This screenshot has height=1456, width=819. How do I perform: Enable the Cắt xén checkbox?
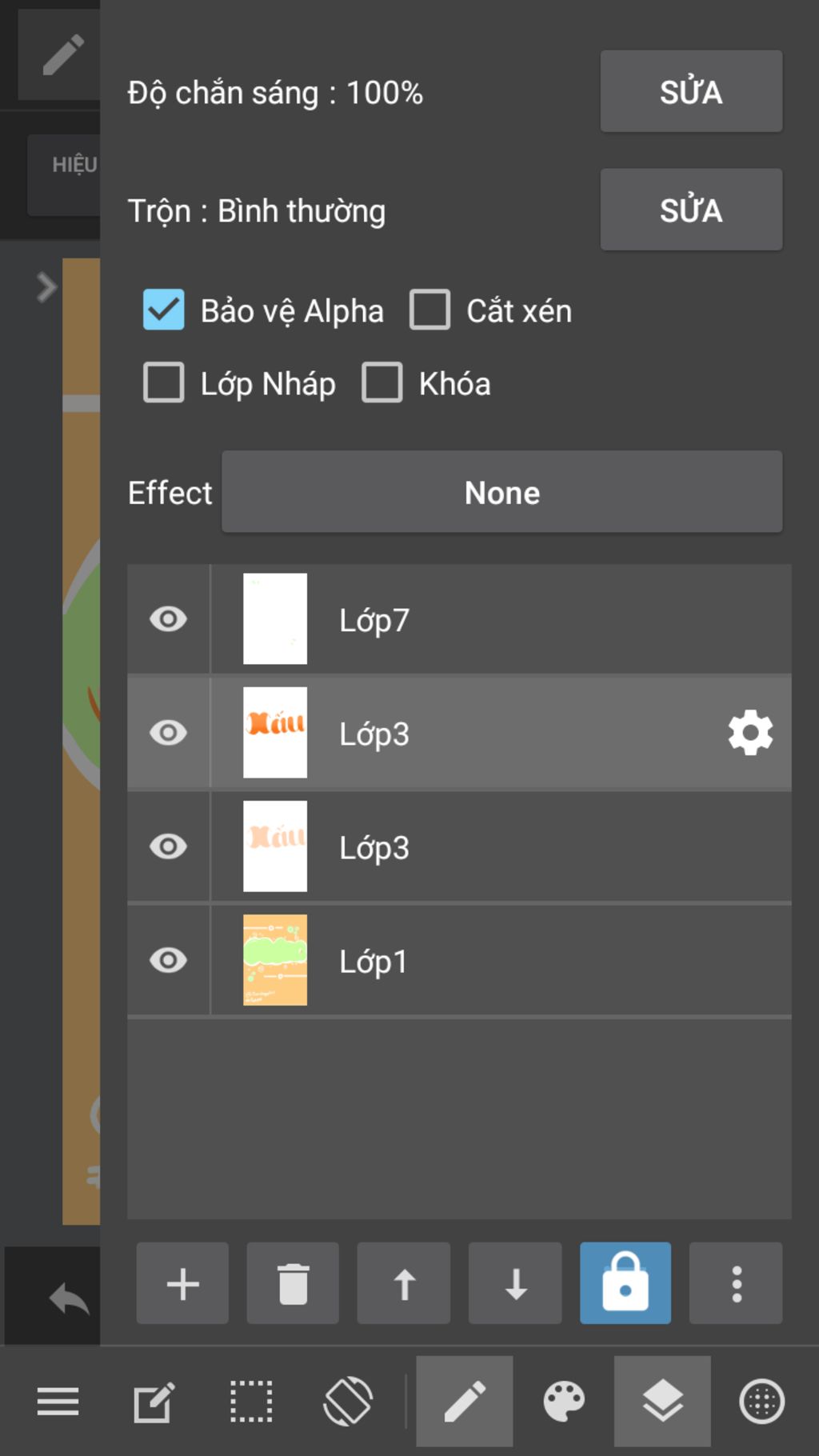[x=429, y=310]
